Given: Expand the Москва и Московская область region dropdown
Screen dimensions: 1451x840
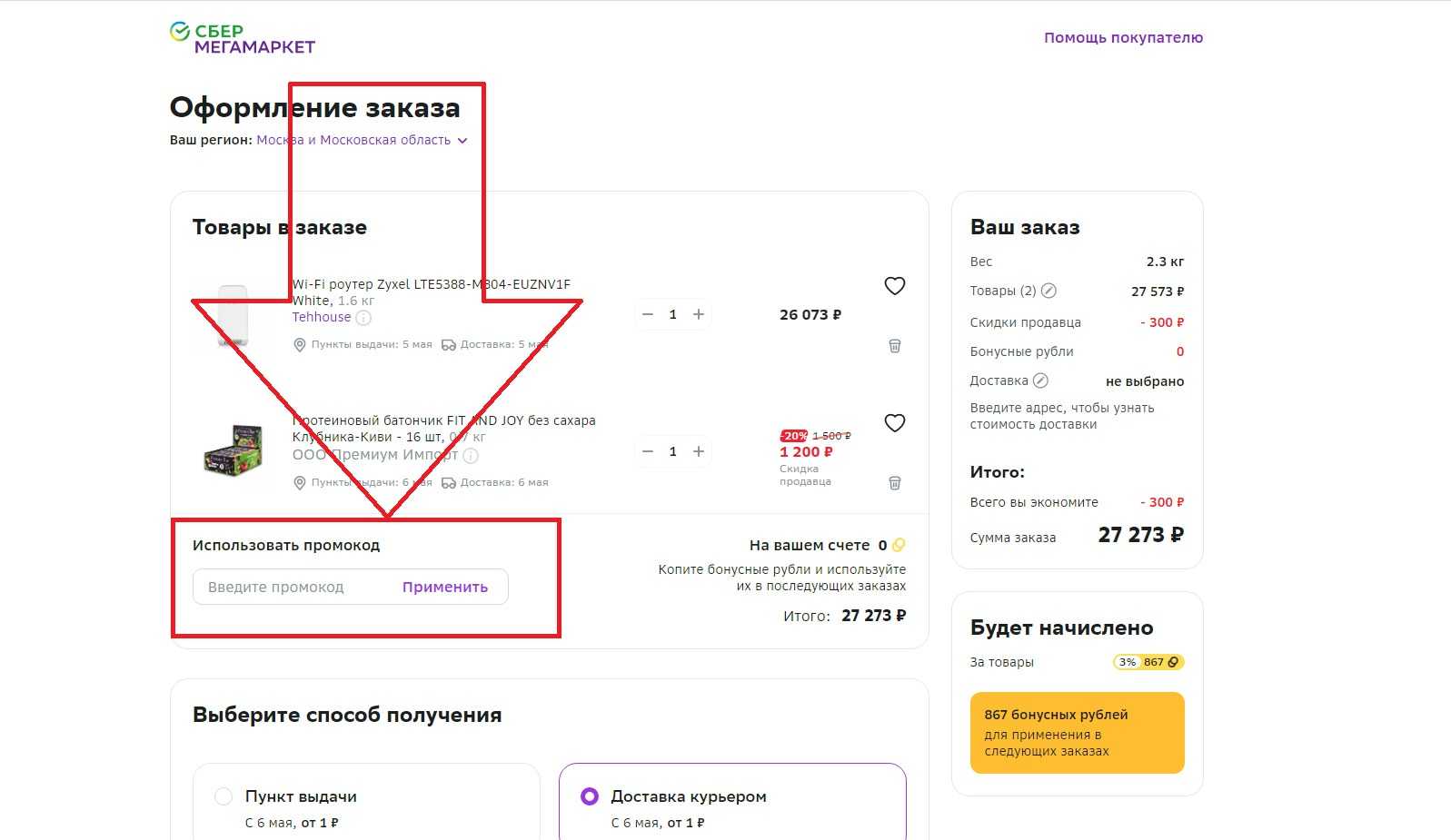Looking at the screenshot, I should (x=362, y=140).
